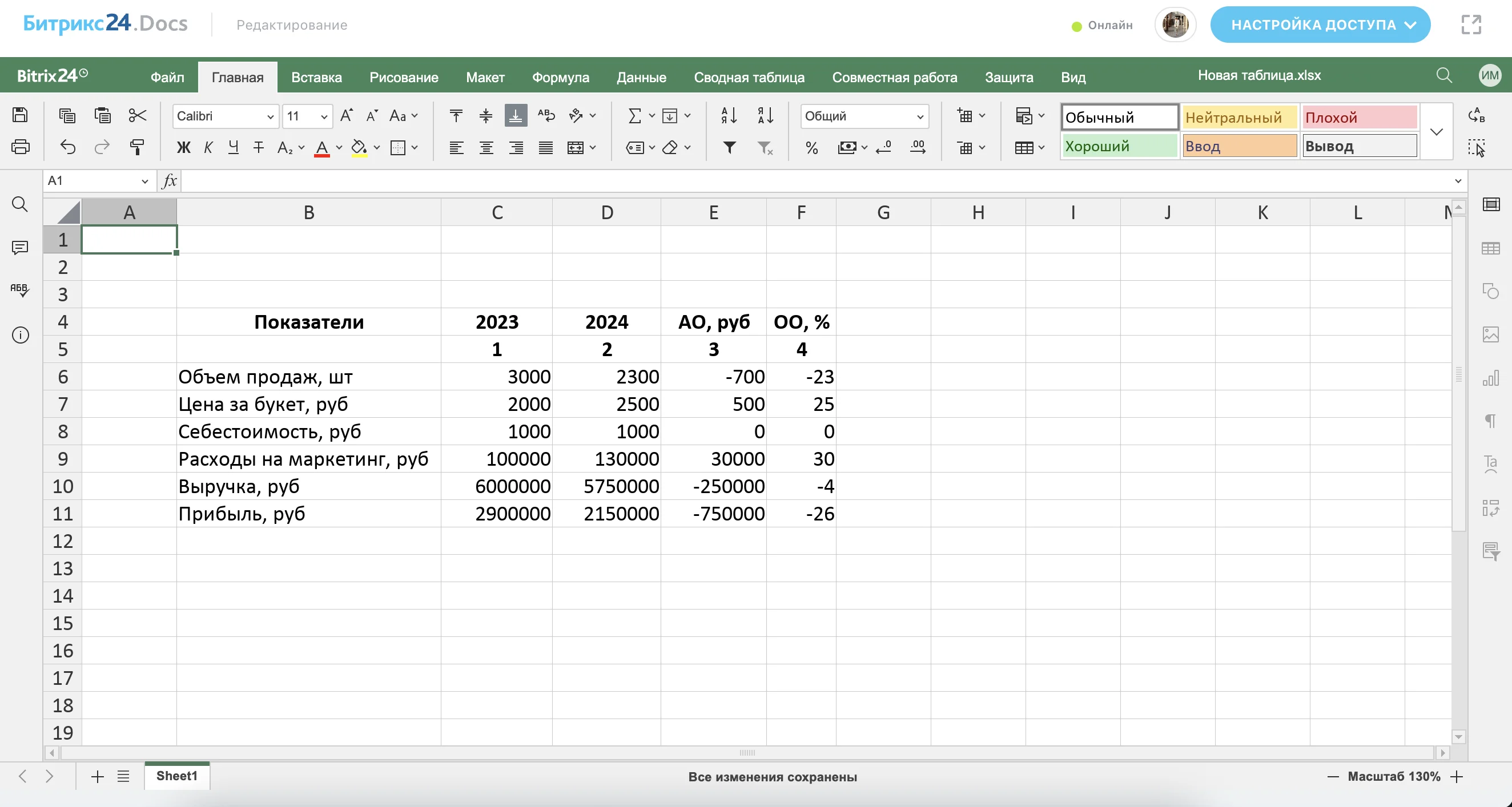Increase font size with the A-up icon
Image resolution: width=1512 pixels, height=807 pixels.
click(347, 115)
